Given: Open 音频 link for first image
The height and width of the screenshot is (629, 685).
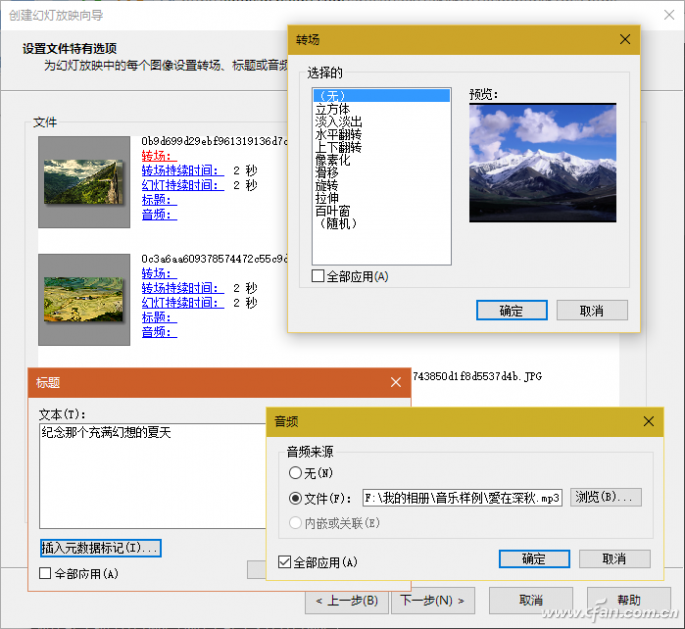Looking at the screenshot, I should tap(159, 214).
